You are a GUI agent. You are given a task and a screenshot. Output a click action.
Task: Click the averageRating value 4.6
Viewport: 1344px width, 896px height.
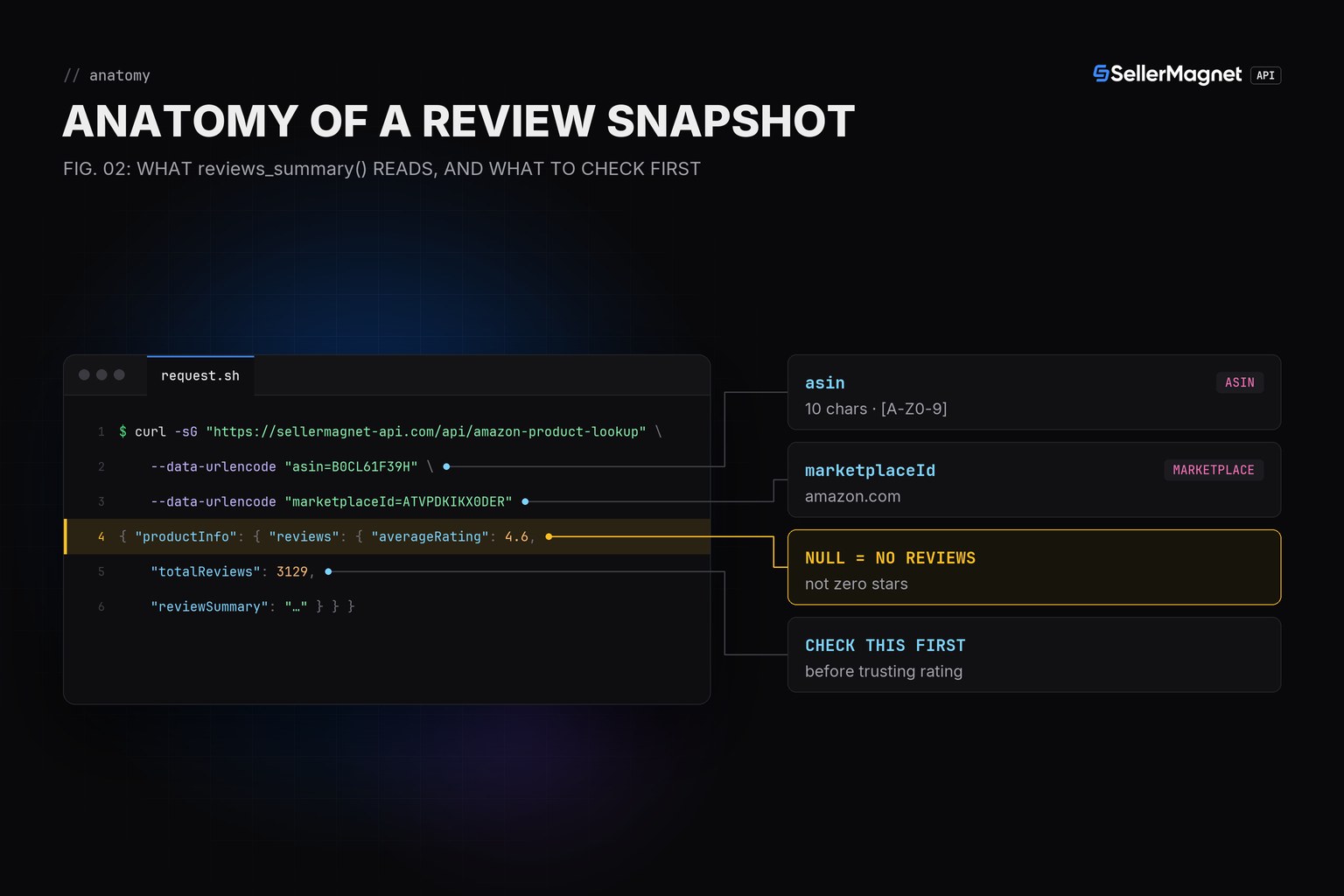coord(516,536)
